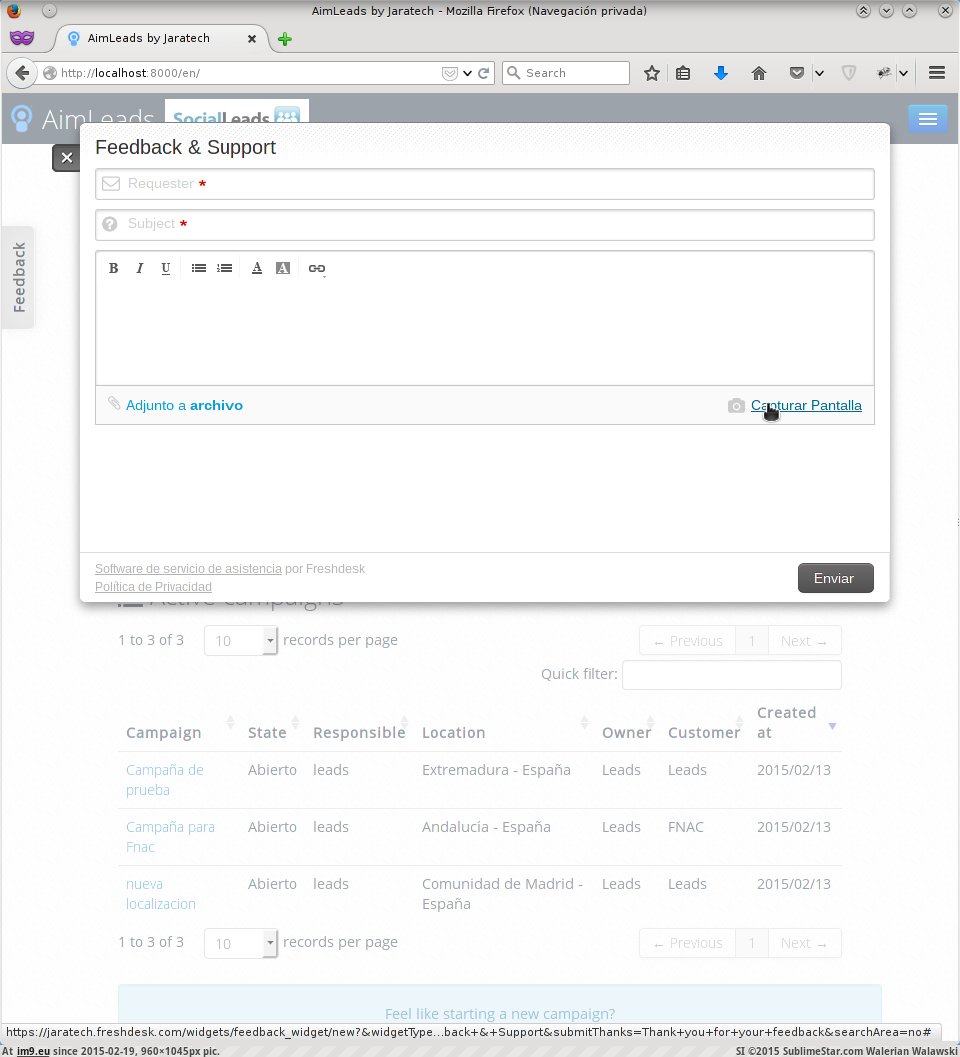Image resolution: width=960 pixels, height=1057 pixels.
Task: Open the Pocket button dropdown arrow
Action: pyautogui.click(x=819, y=73)
